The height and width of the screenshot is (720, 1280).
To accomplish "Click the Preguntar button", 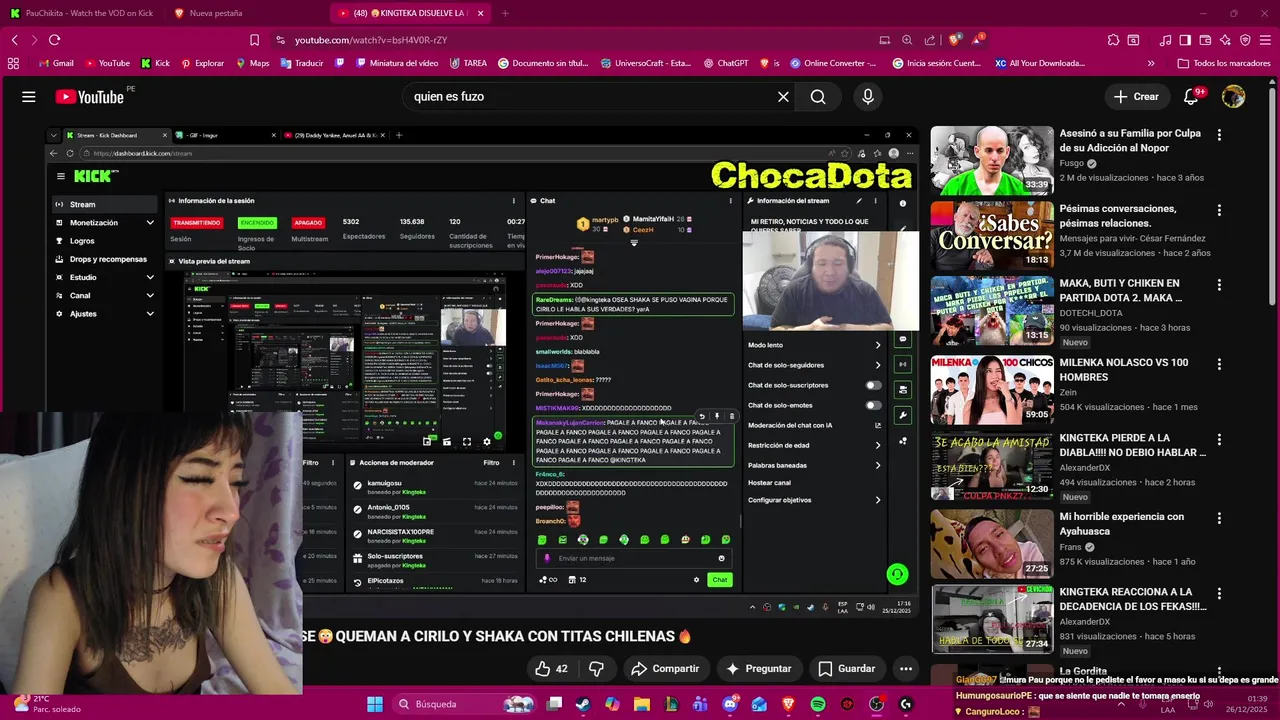I will (x=758, y=669).
